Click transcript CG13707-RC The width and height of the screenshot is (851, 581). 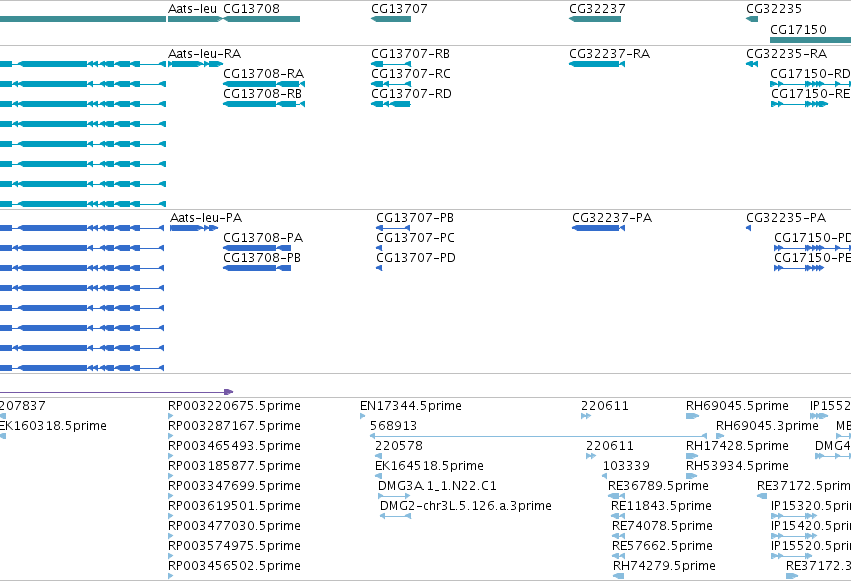[391, 84]
